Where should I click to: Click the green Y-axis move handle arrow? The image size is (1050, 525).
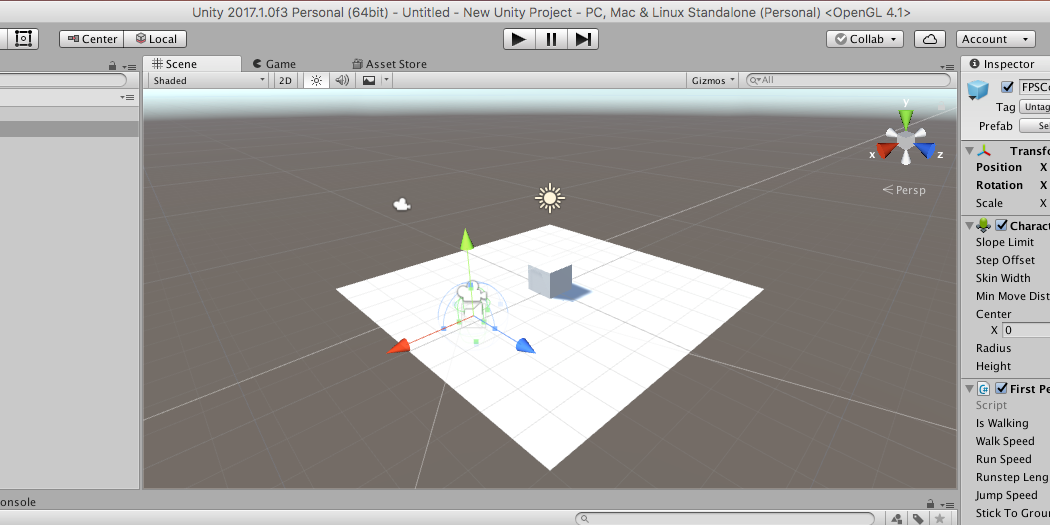click(x=467, y=239)
